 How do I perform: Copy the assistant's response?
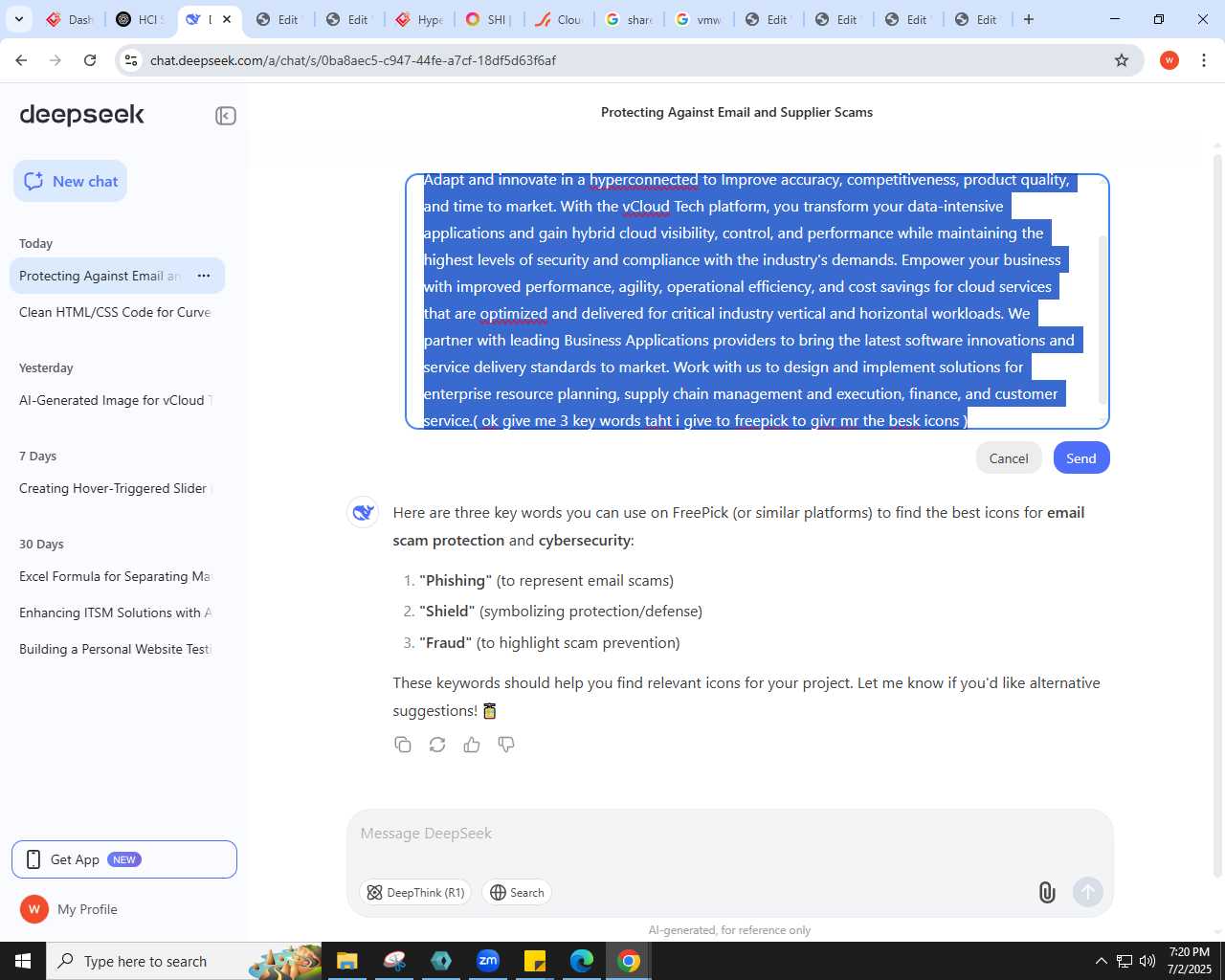pos(403,745)
